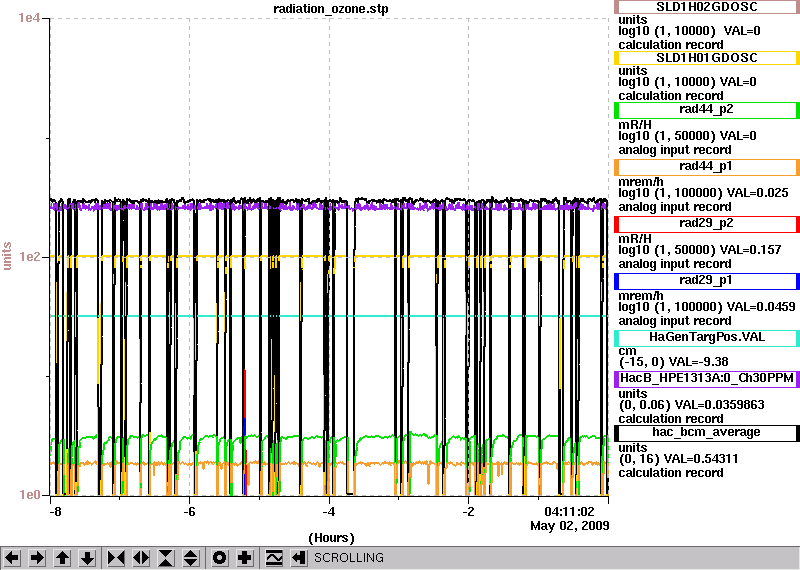Viewport: 800px width, 570px height.
Task: Zoom out horizontally using the outward-arrows icon
Action: pyautogui.click(x=141, y=558)
